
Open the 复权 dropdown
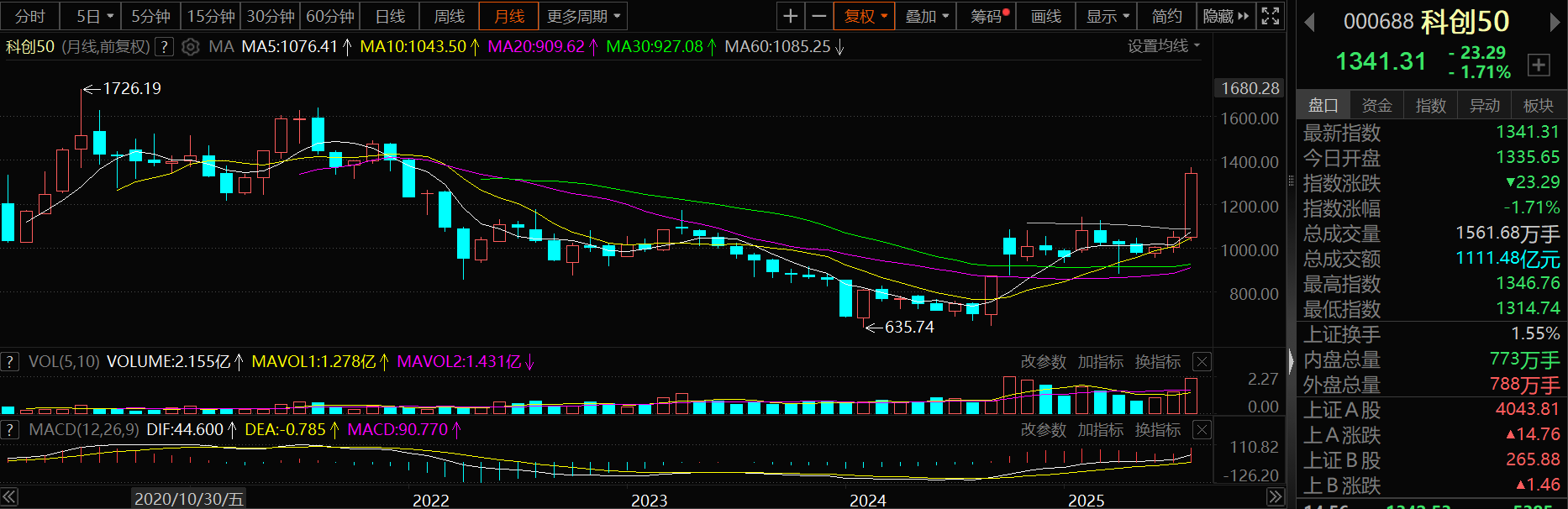(x=865, y=16)
